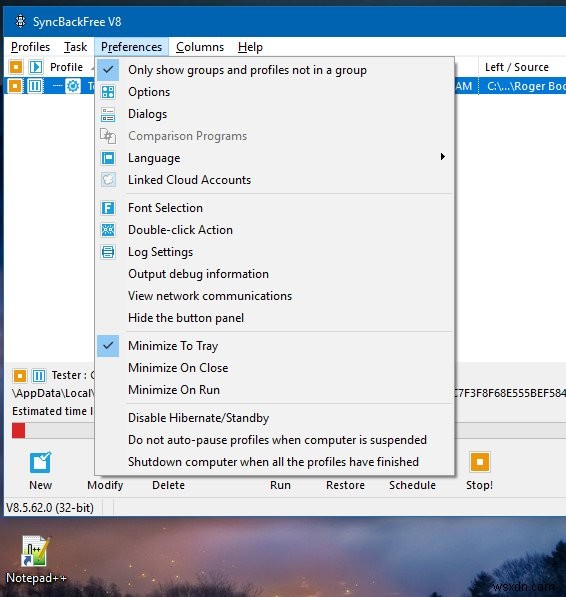Enable Minimize On Close
The height and width of the screenshot is (597, 566).
point(275,368)
